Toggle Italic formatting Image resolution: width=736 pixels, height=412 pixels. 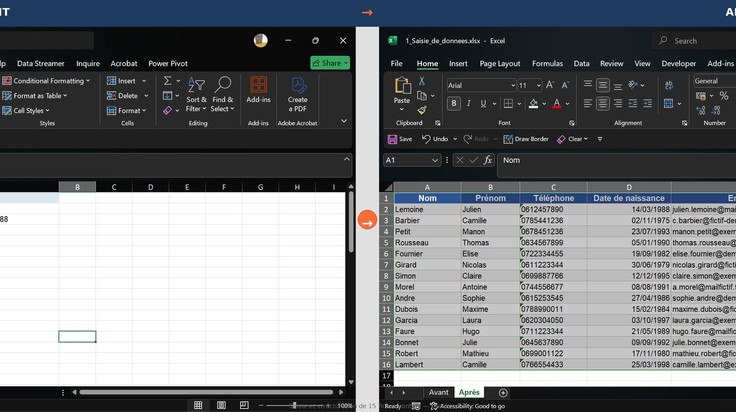pyautogui.click(x=468, y=103)
